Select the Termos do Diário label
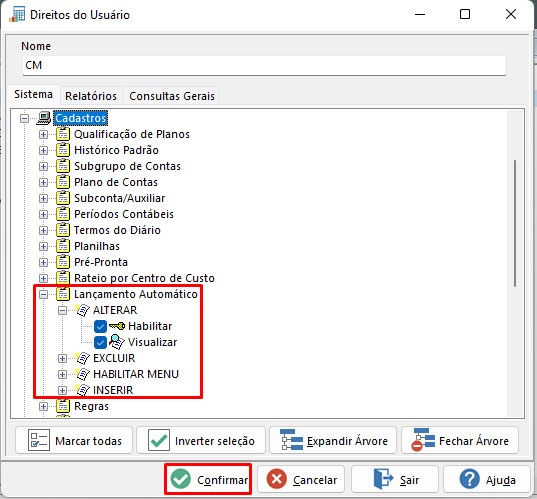Screen dimensions: 537x499 [117, 230]
